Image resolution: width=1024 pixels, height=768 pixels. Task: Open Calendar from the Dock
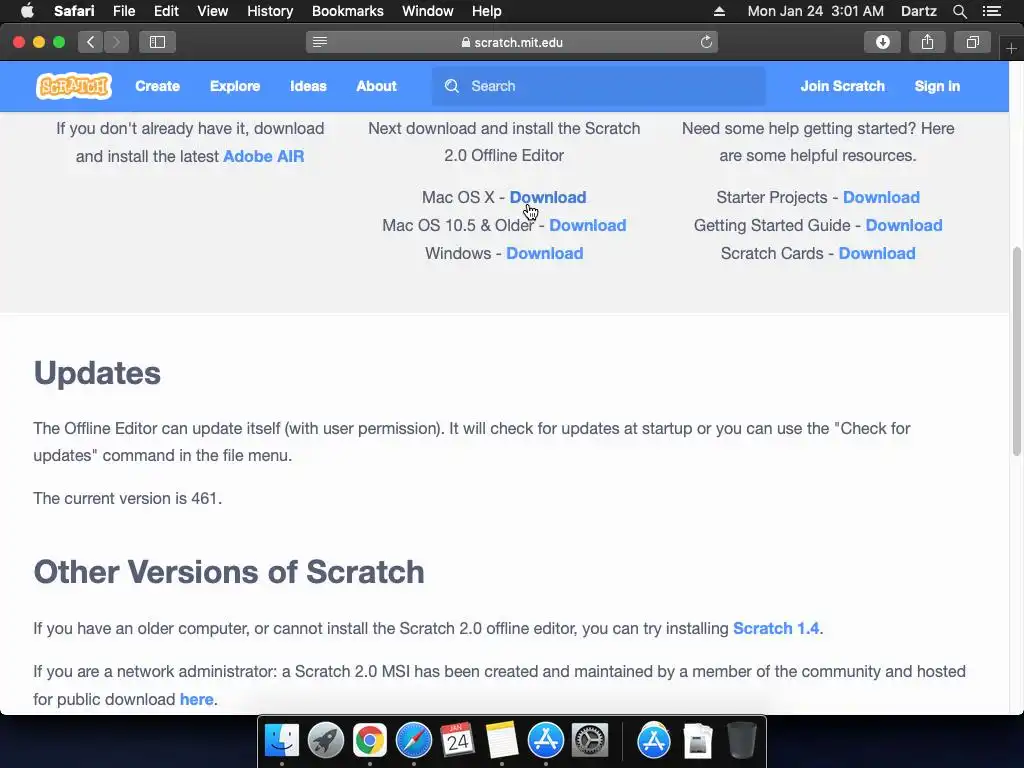pos(457,741)
